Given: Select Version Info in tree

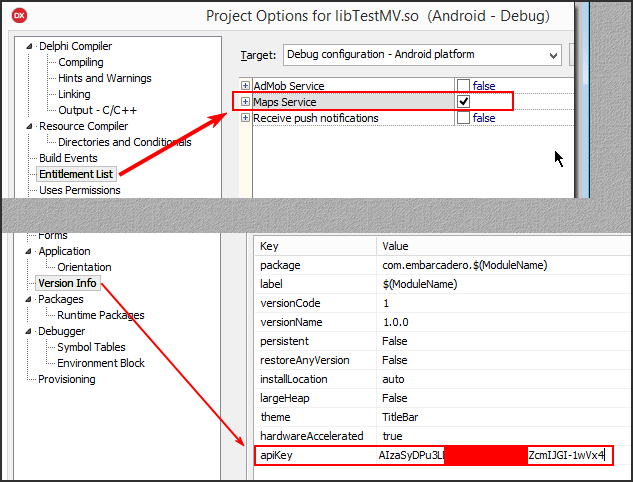Looking at the screenshot, I should click(x=67, y=283).
